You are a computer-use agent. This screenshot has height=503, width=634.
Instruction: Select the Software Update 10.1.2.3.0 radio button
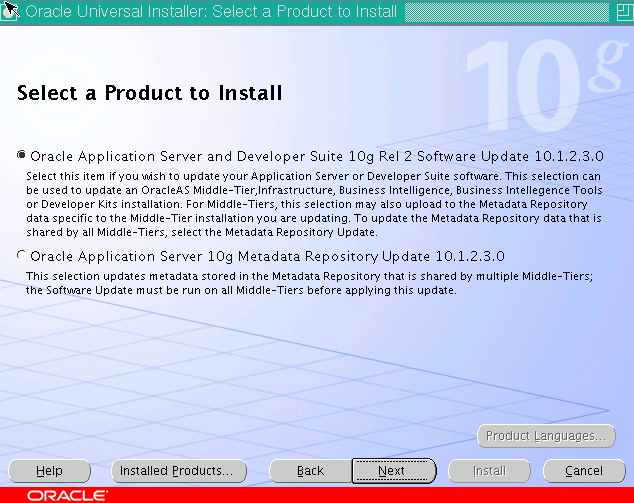point(21,155)
